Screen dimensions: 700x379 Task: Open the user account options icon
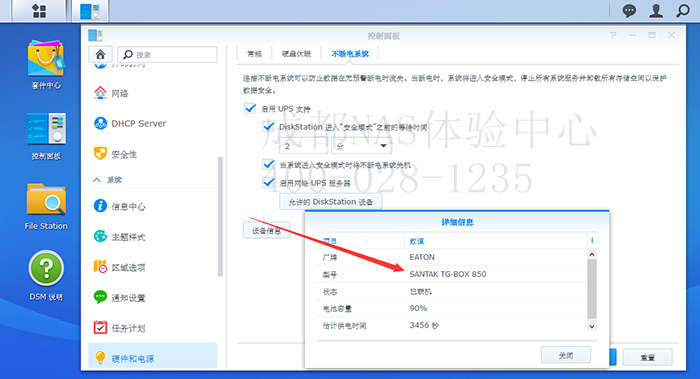656,11
